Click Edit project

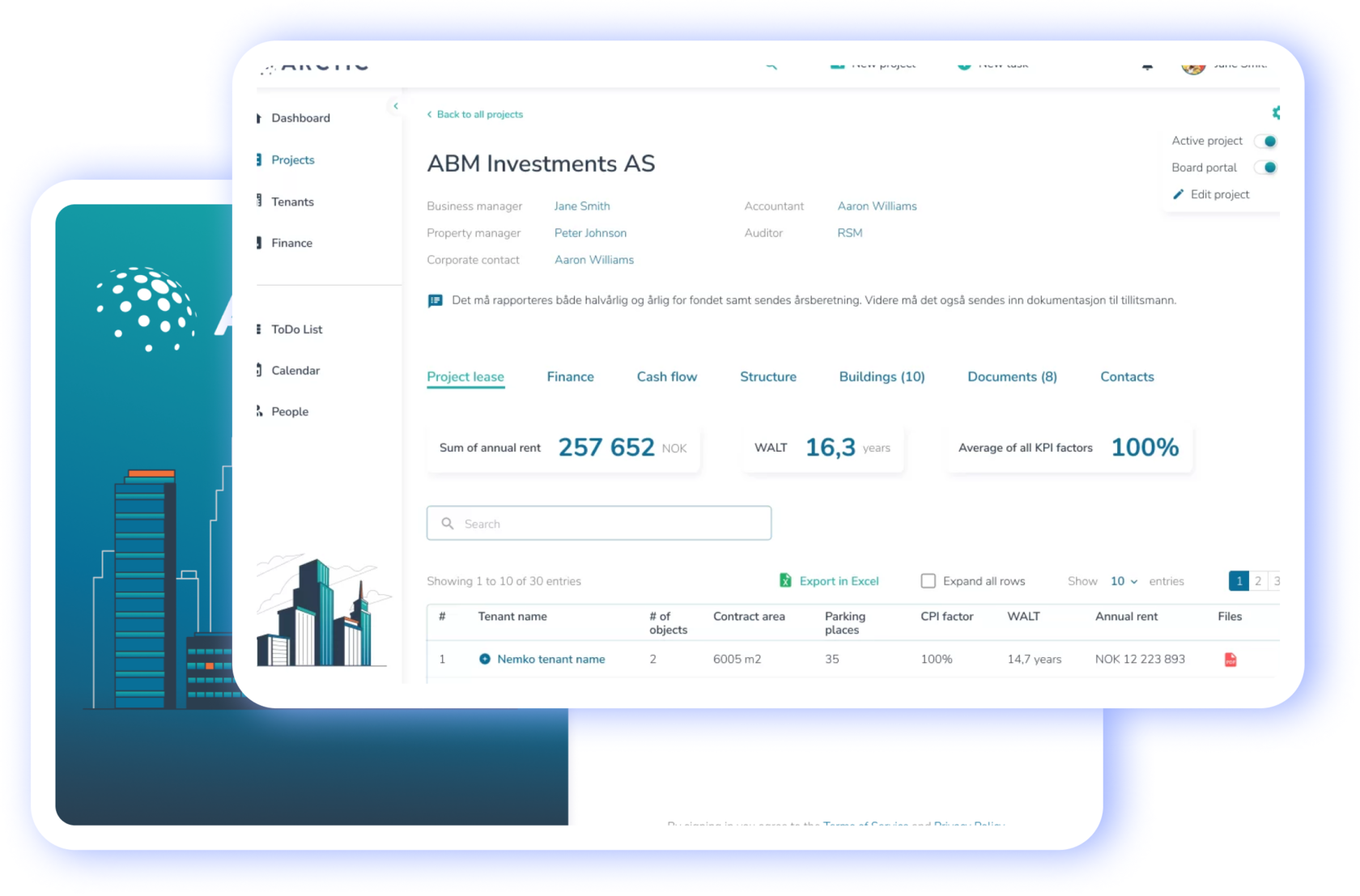click(x=1211, y=194)
